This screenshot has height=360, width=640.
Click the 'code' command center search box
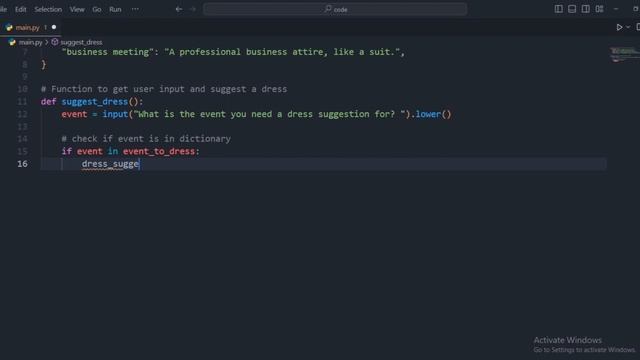tap(335, 9)
